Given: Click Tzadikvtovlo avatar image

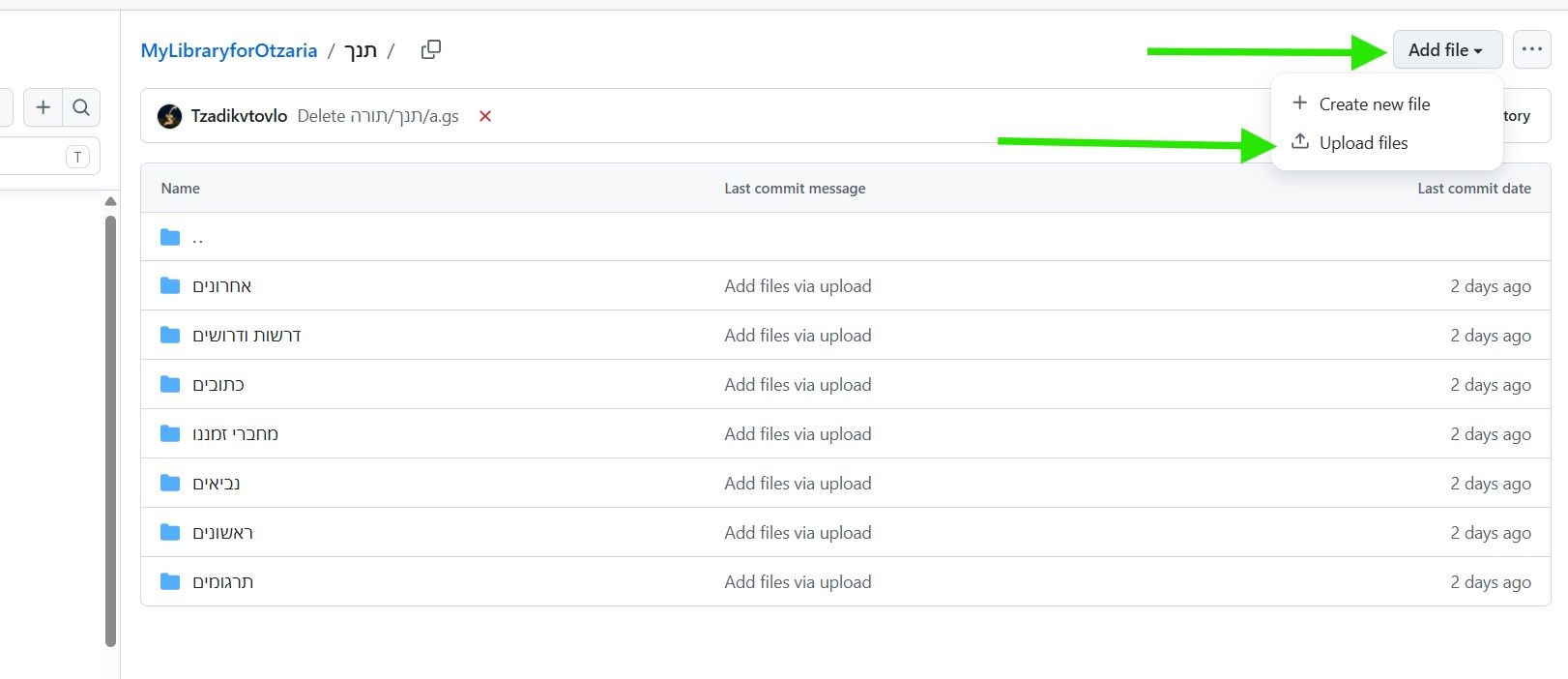Looking at the screenshot, I should (x=170, y=116).
